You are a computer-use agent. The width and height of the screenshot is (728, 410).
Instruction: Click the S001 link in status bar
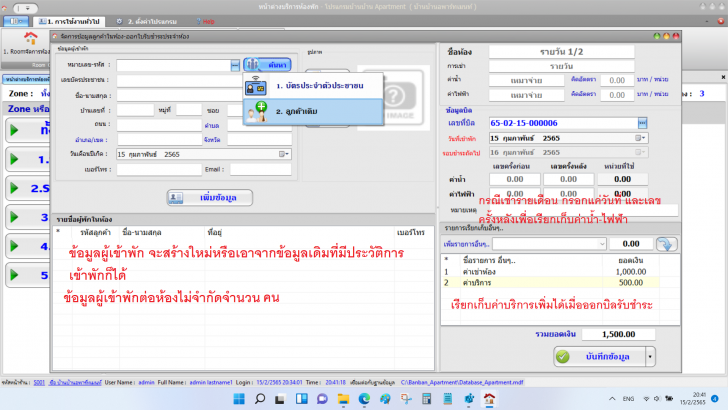(39, 383)
